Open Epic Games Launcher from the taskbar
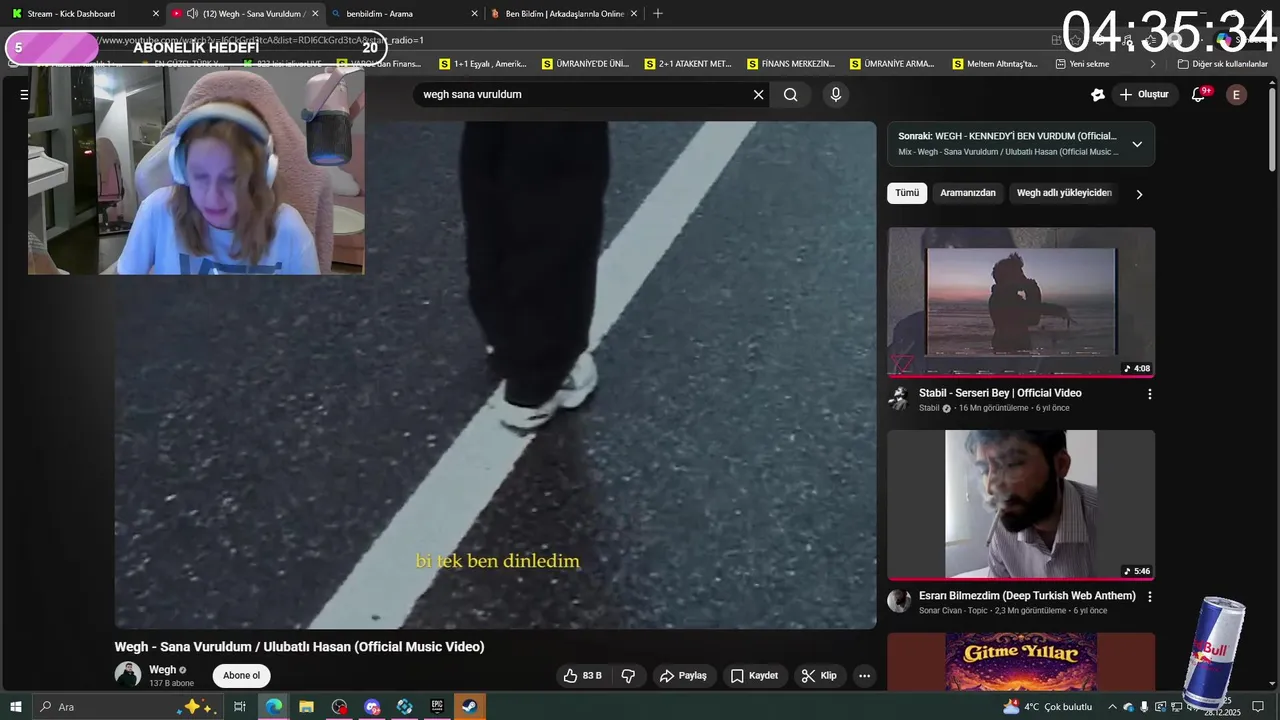The height and width of the screenshot is (720, 1280). coord(437,707)
